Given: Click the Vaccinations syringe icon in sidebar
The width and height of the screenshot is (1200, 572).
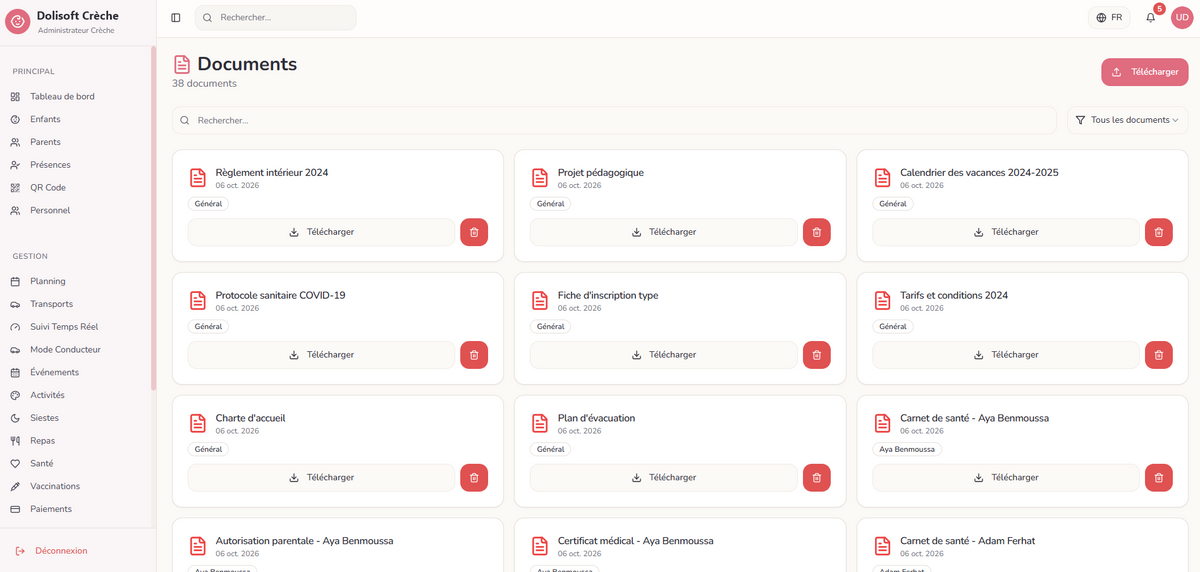Looking at the screenshot, I should 15,486.
